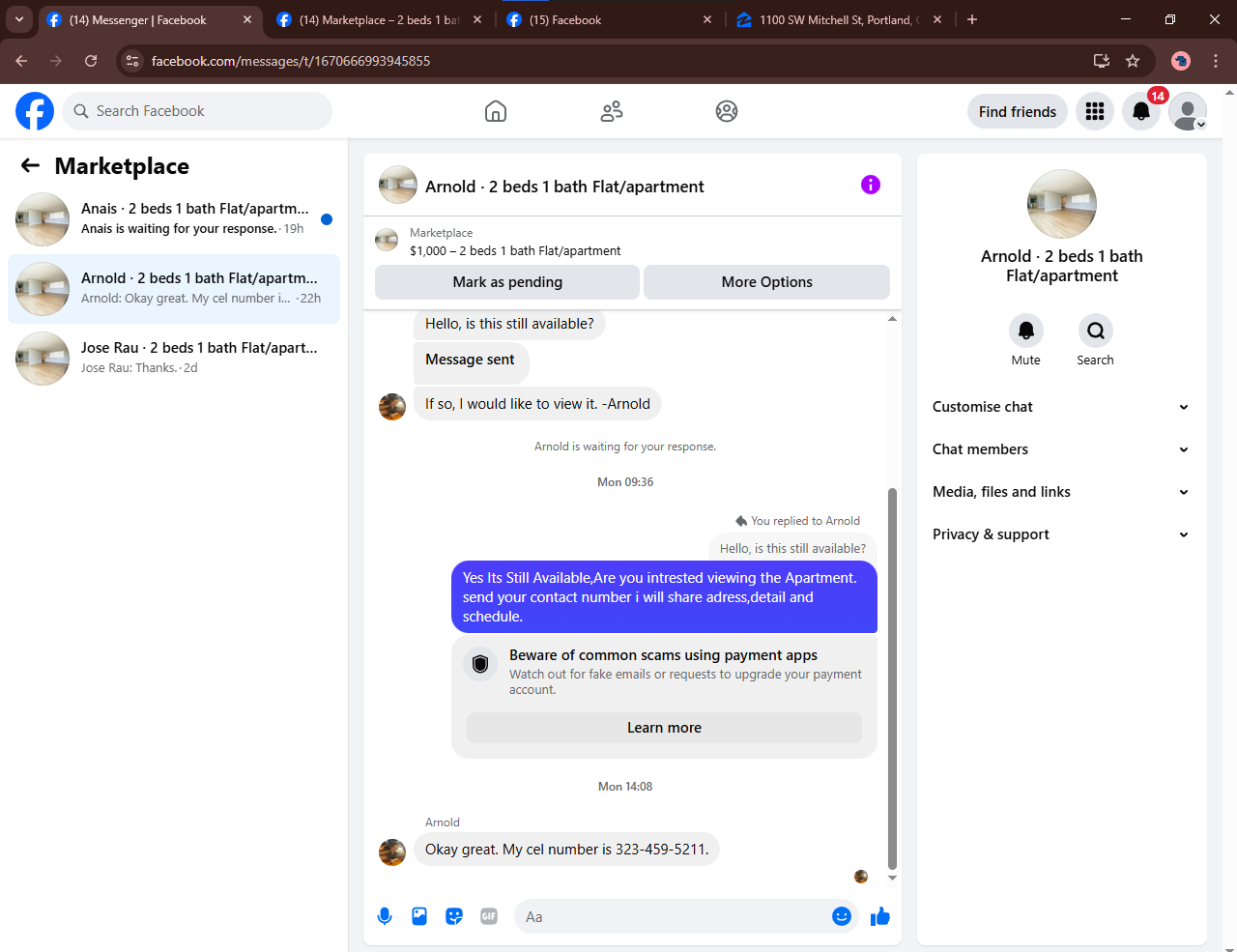The width and height of the screenshot is (1237, 952).
Task: Expand Customise chat section
Action: click(x=1062, y=407)
